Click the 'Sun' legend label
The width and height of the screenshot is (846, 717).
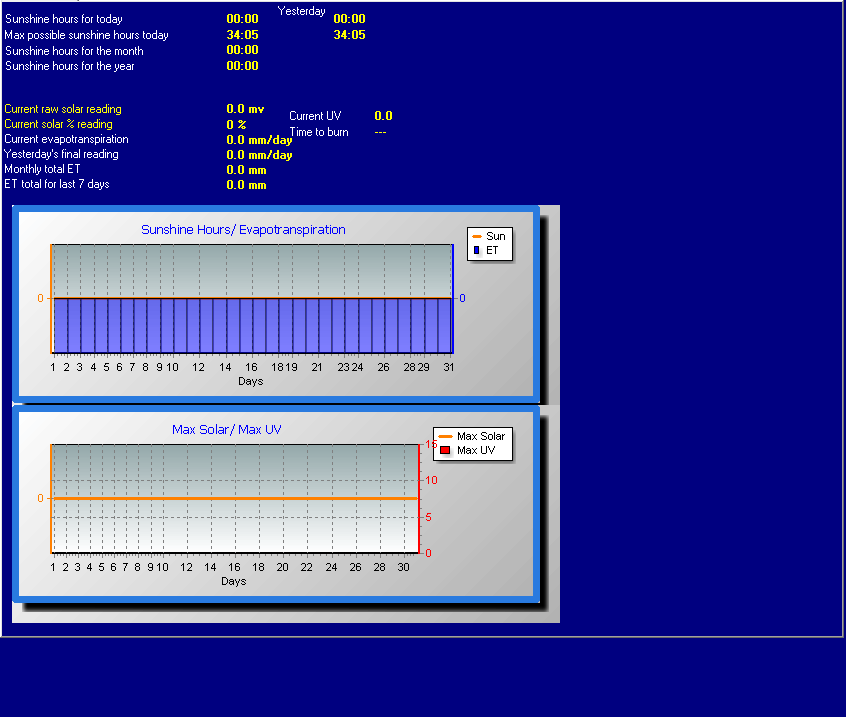[495, 236]
